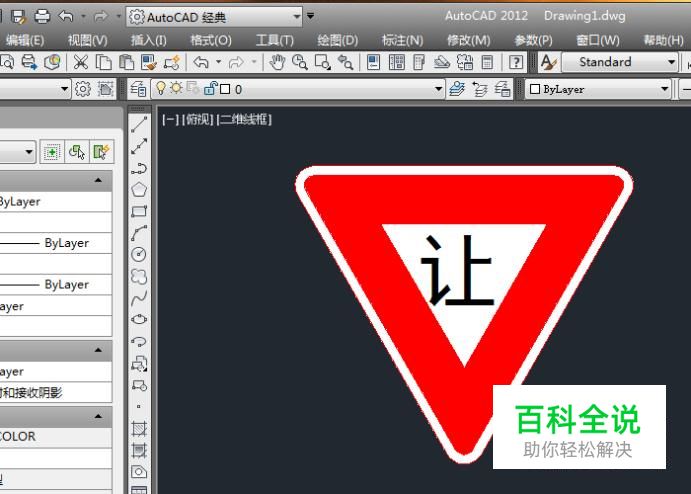Collapse the first properties section arrow
The height and width of the screenshot is (494, 691).
pyautogui.click(x=98, y=180)
